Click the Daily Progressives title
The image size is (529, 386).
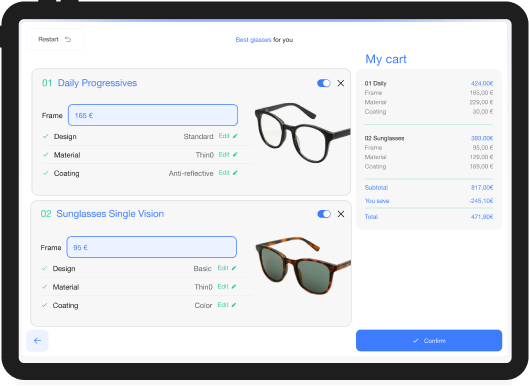pos(97,83)
